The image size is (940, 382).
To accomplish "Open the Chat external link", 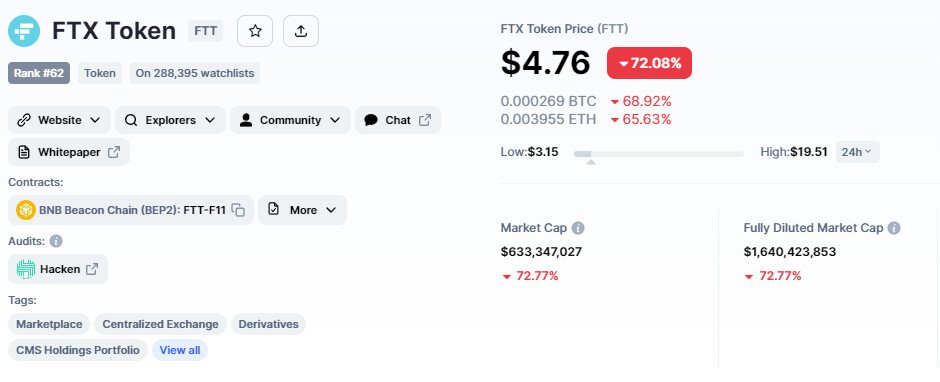I will coord(398,120).
